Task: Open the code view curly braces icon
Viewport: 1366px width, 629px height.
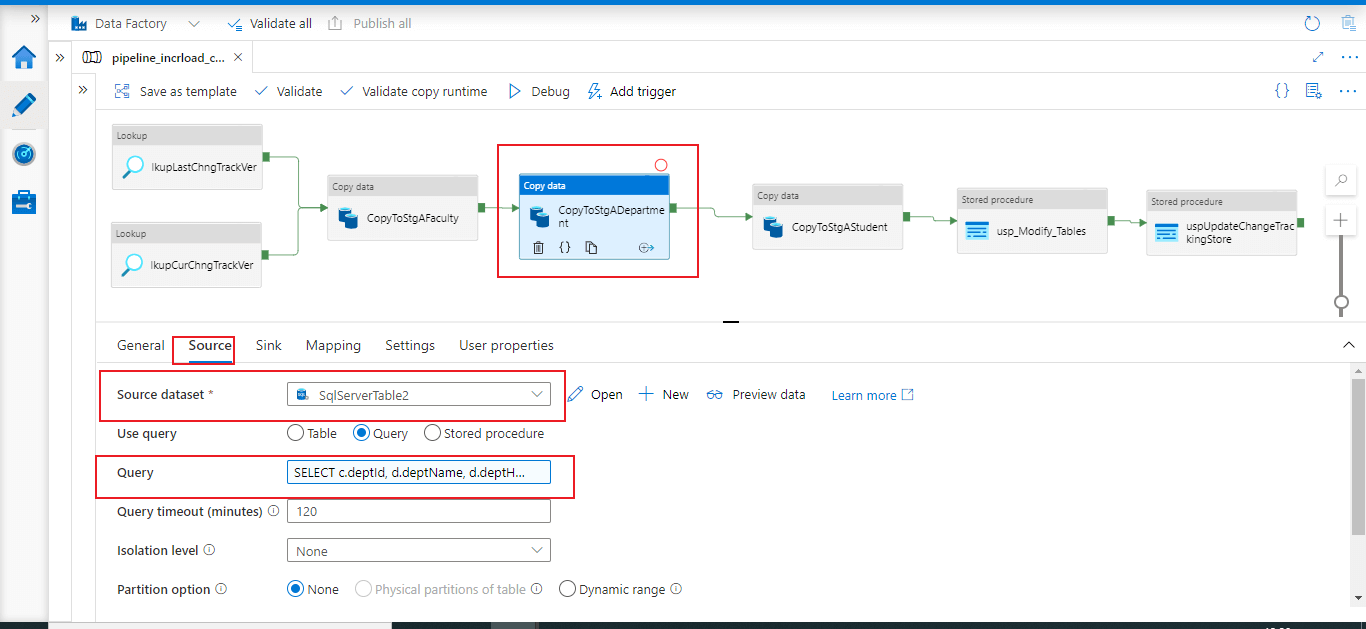Action: (1282, 90)
